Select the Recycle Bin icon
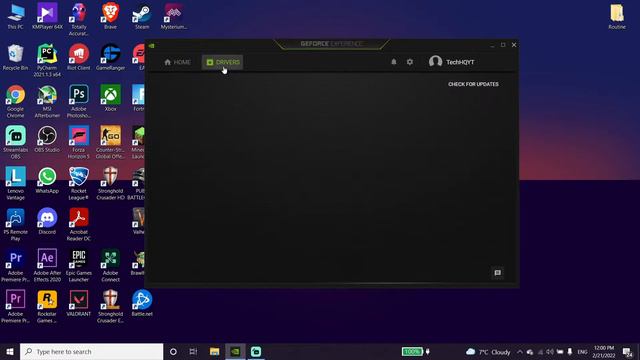This screenshot has width=640, height=360. (16, 58)
